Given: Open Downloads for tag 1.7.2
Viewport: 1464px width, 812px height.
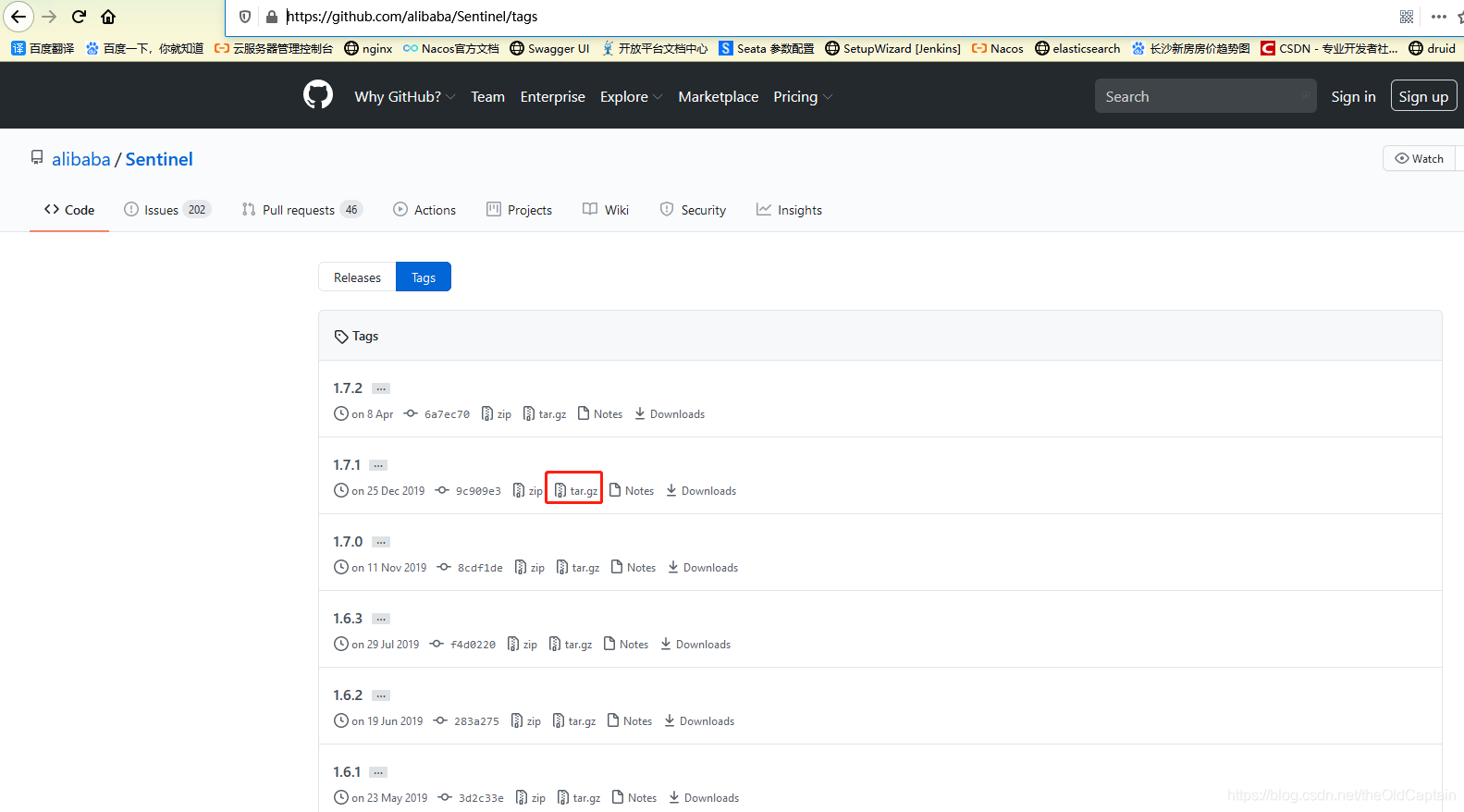Looking at the screenshot, I should tap(670, 414).
